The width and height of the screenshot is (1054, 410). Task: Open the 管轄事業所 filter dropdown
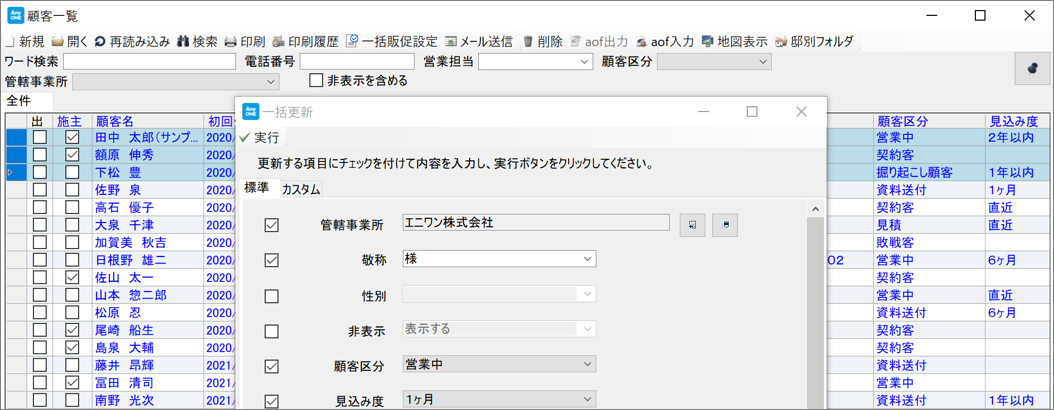271,81
